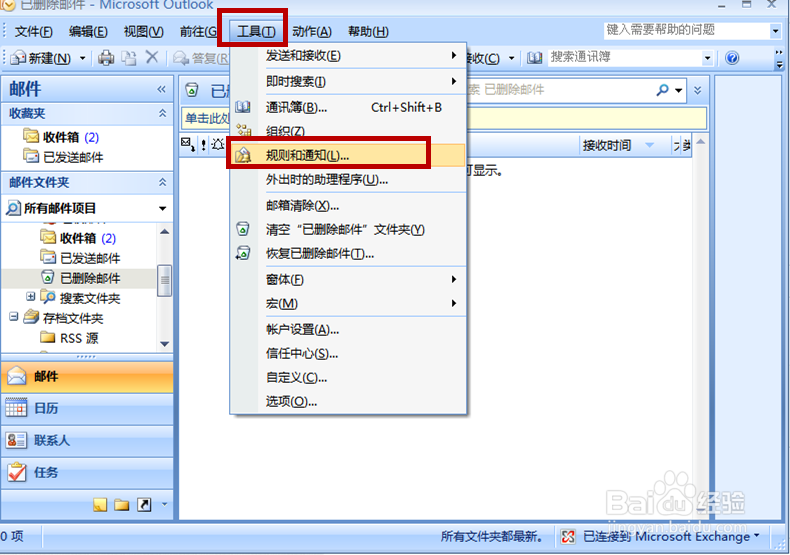This screenshot has height=555, width=790.
Task: Select 外出时的助理程序(U)... menu entry
Action: (348, 179)
